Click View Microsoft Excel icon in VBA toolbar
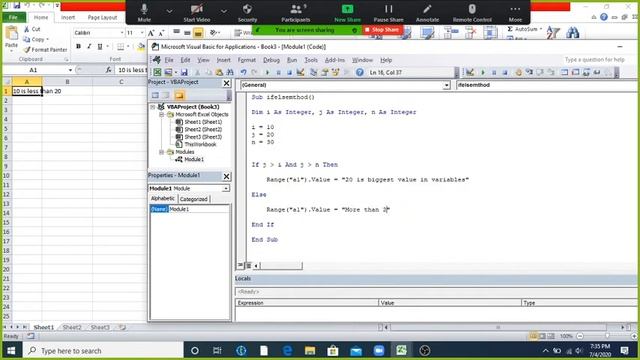The height and width of the screenshot is (360, 640). [157, 72]
